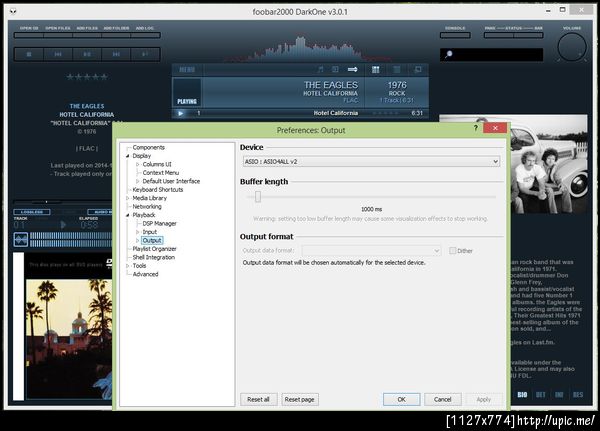Open the MENU button above playlist
The height and width of the screenshot is (431, 600).
coord(187,69)
